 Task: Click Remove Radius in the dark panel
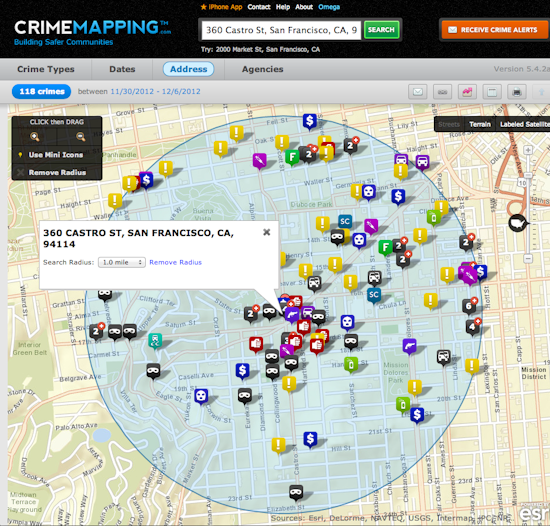pyautogui.click(x=57, y=173)
